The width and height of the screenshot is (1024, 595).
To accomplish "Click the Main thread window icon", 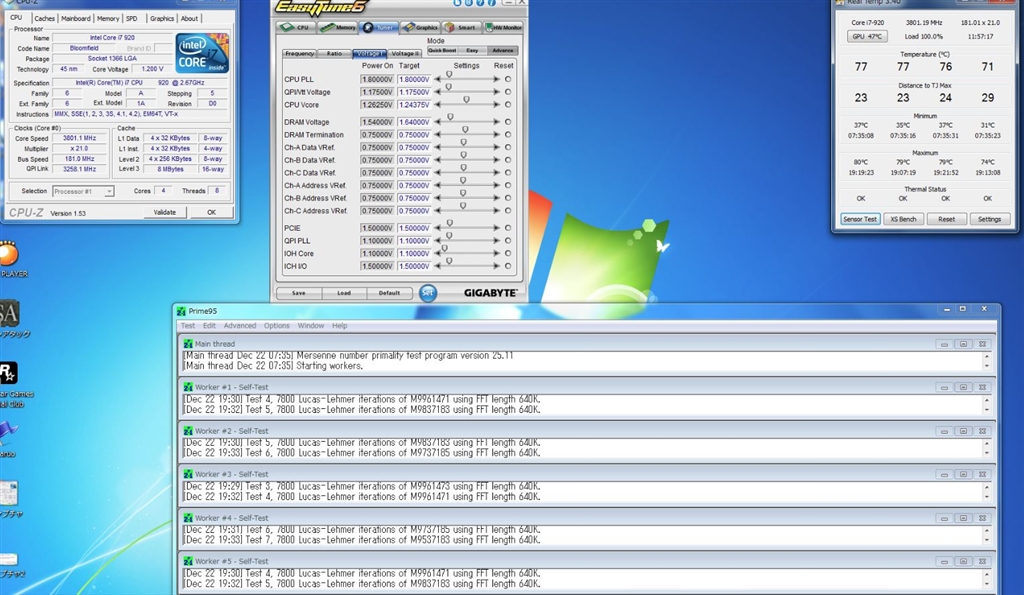I will [188, 344].
